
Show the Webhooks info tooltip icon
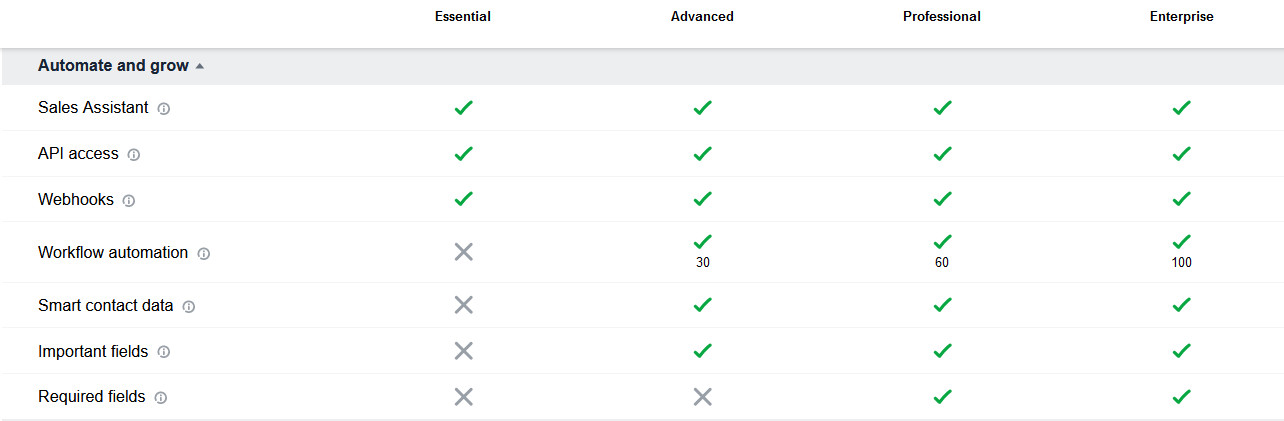(129, 200)
